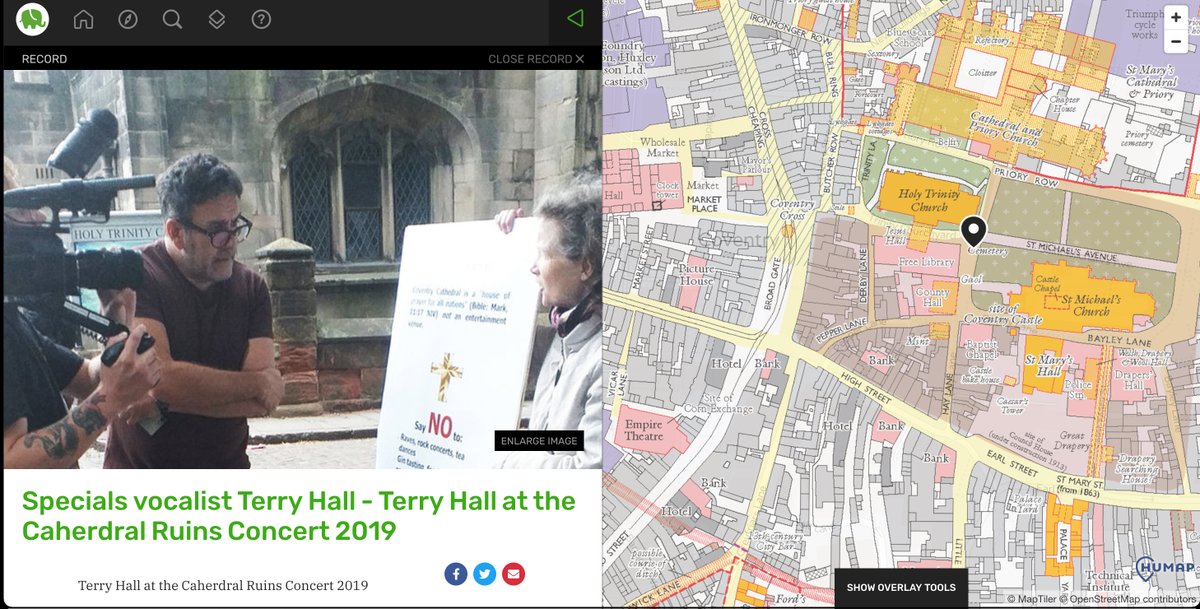Open the Collections layers icon
Viewport: 1200px width, 609px height.
[x=217, y=18]
